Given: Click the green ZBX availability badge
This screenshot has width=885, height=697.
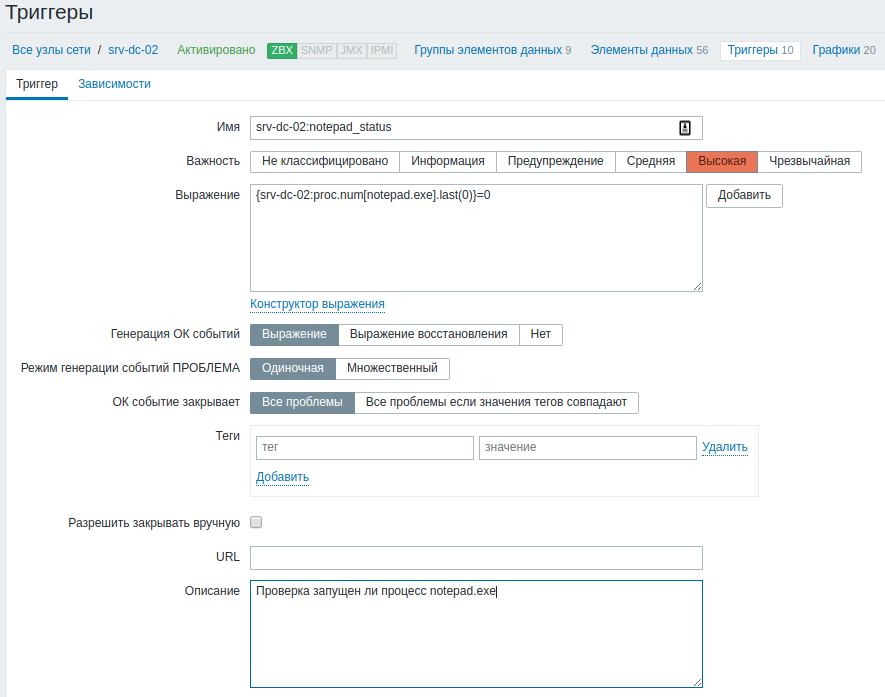Looking at the screenshot, I should tap(282, 50).
